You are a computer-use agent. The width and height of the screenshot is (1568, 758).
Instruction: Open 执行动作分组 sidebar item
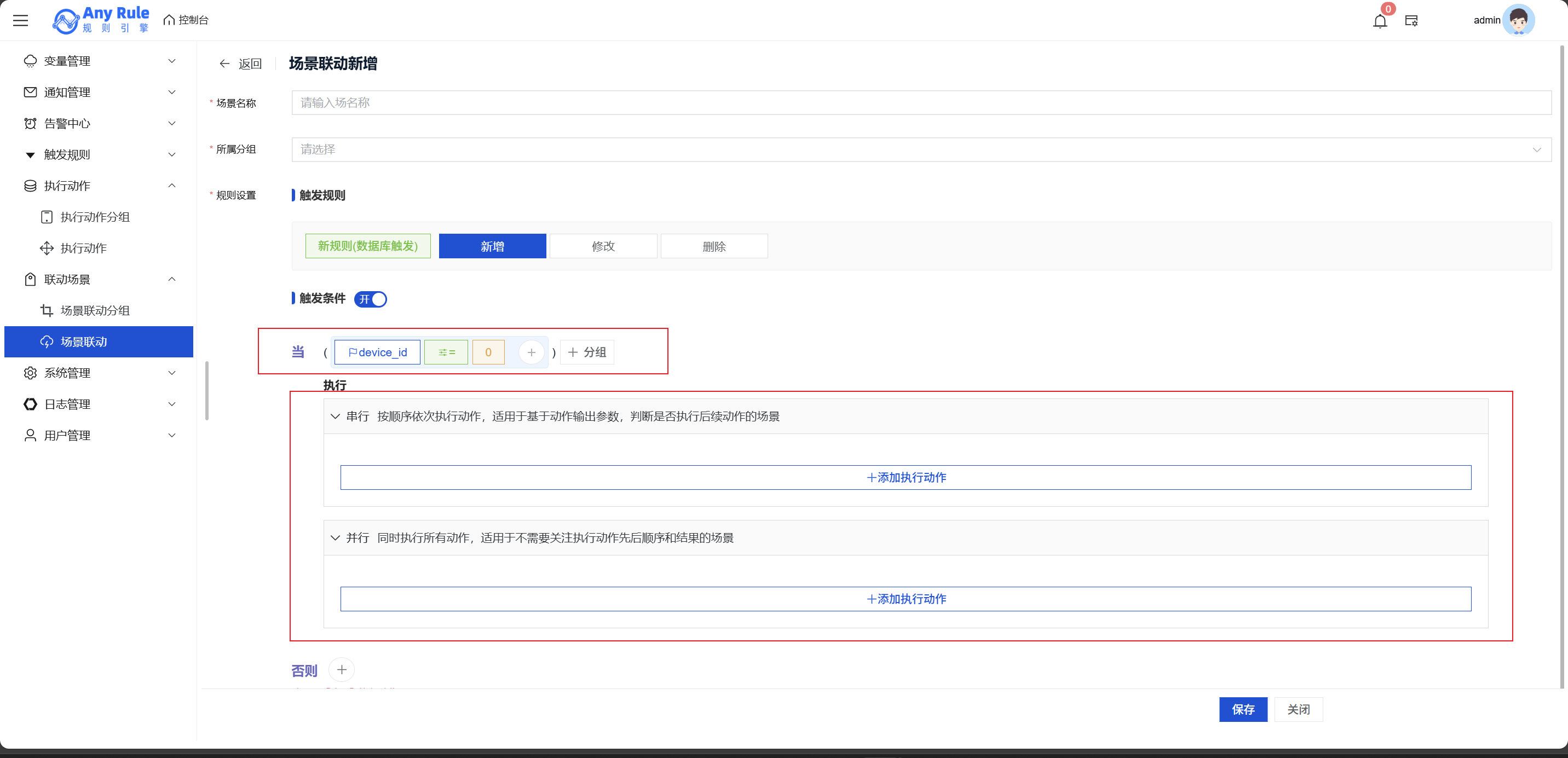click(x=95, y=217)
